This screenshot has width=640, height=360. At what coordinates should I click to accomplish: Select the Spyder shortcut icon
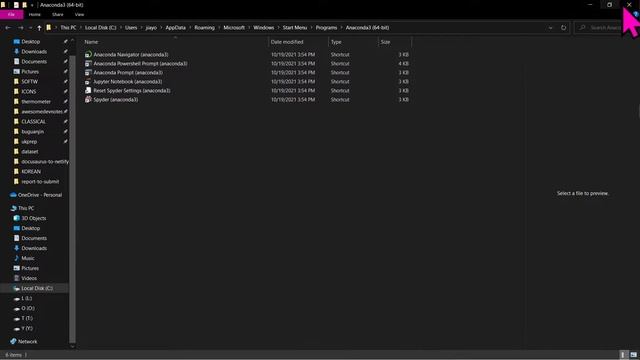point(88,99)
